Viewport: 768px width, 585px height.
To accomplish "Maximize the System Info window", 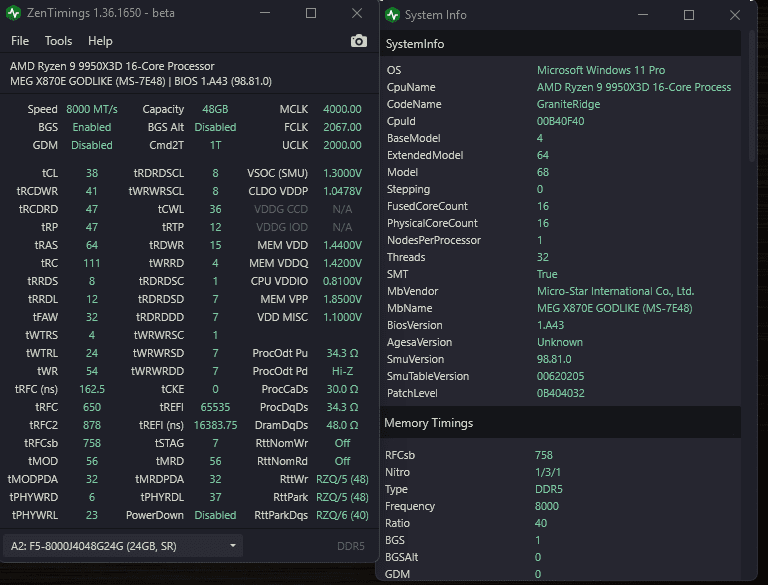I will [x=689, y=15].
